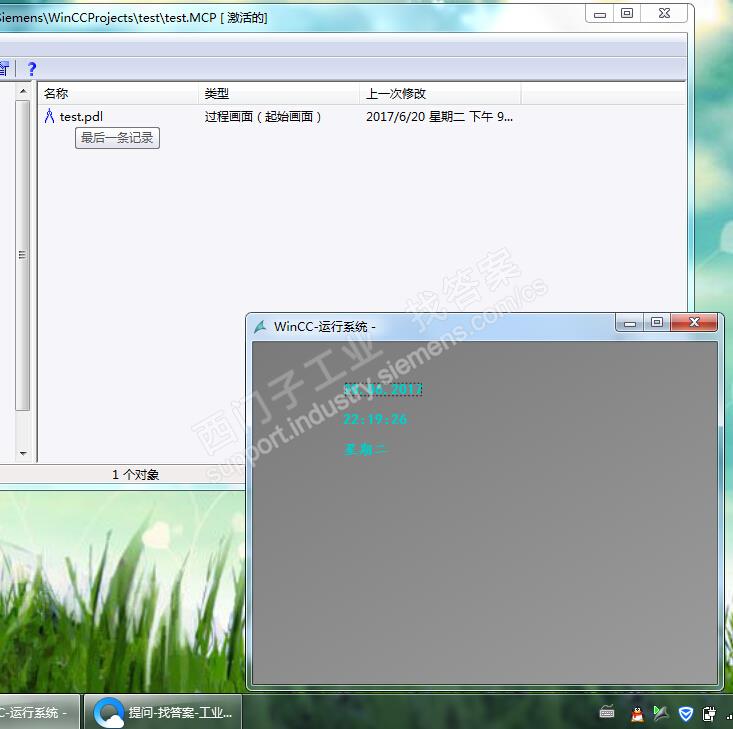Click the 1 个对象 status bar text
This screenshot has width=733, height=729.
[136, 475]
